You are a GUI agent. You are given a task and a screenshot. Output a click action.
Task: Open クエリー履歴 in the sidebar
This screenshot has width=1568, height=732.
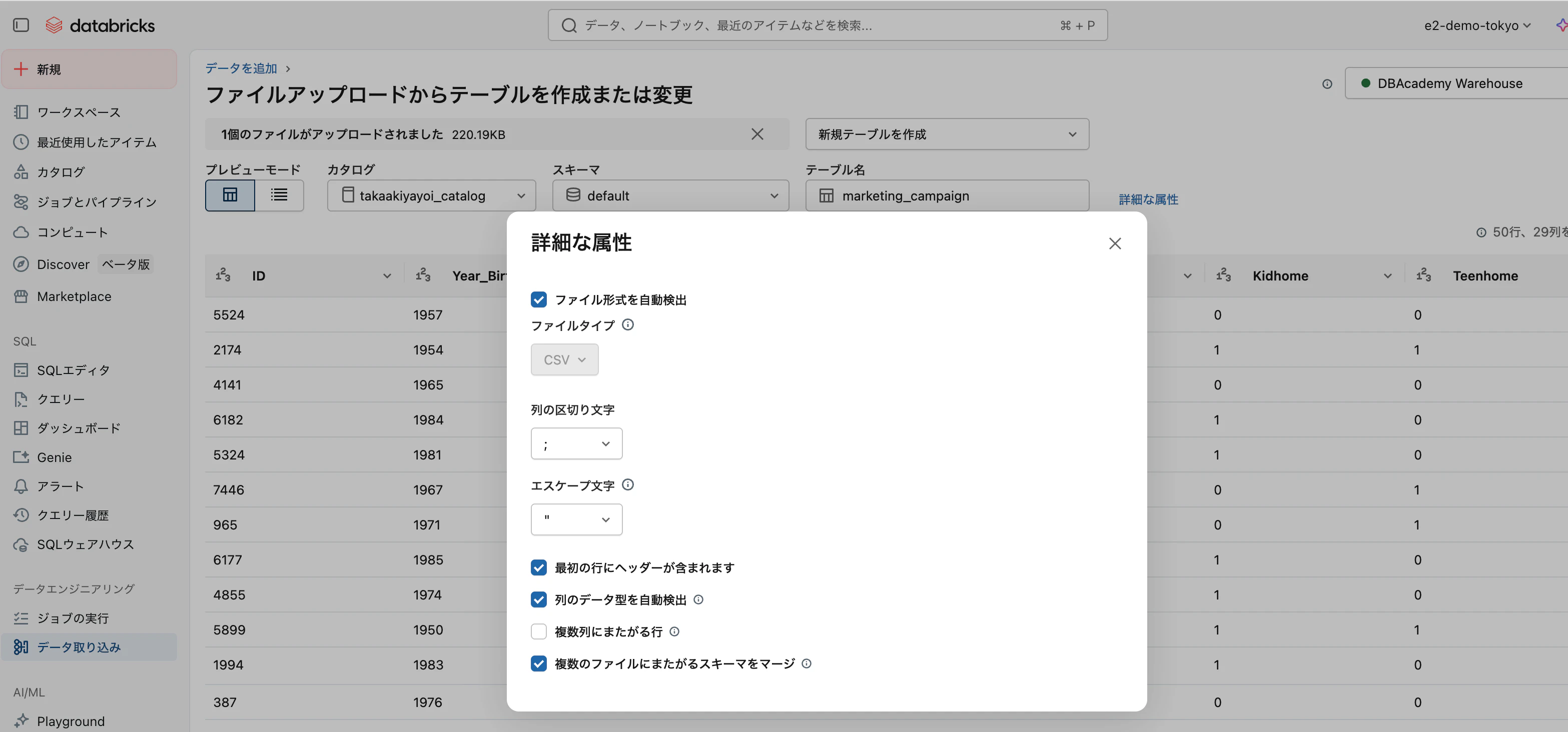[89, 515]
